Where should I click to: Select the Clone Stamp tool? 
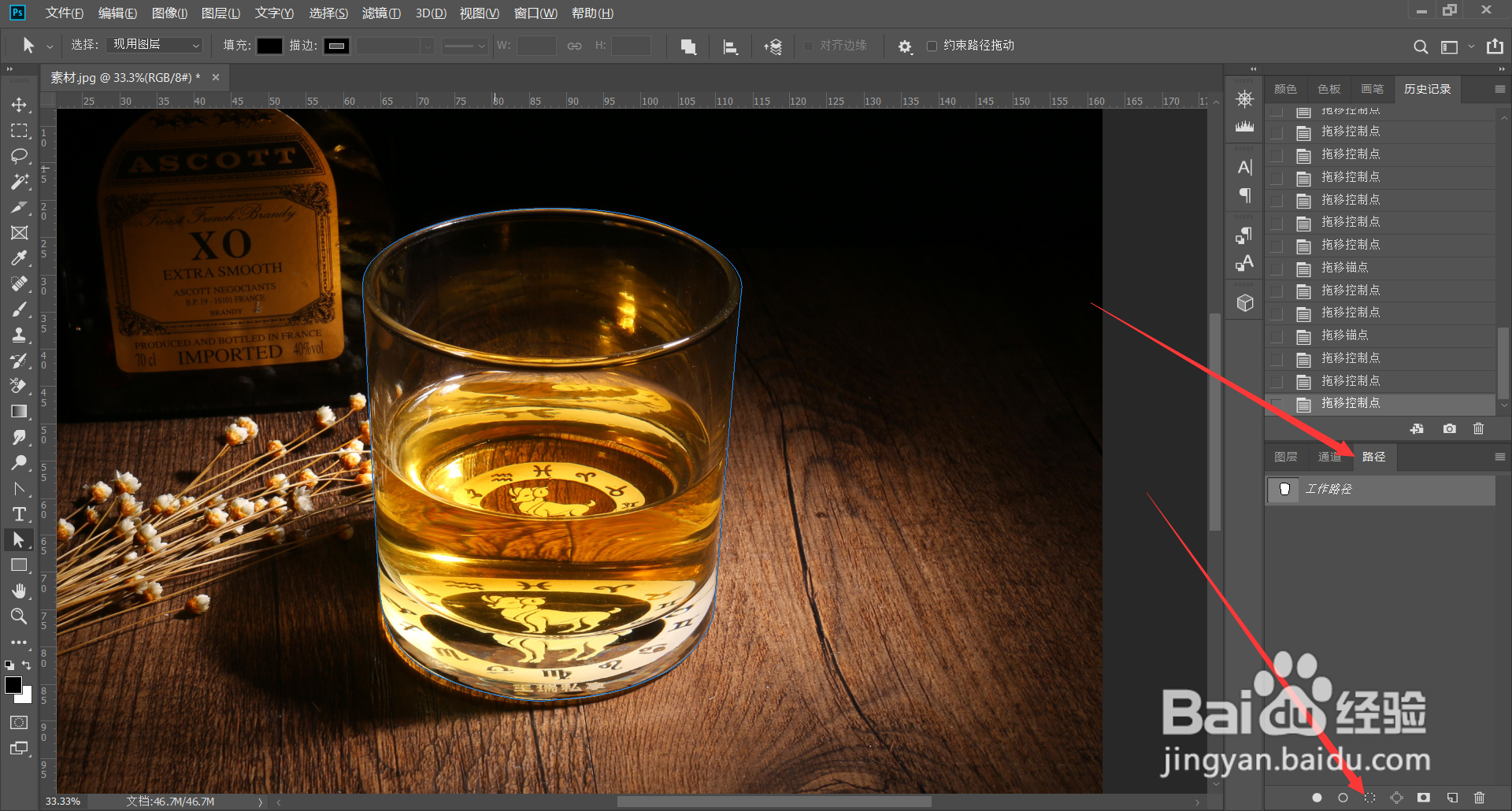(19, 335)
